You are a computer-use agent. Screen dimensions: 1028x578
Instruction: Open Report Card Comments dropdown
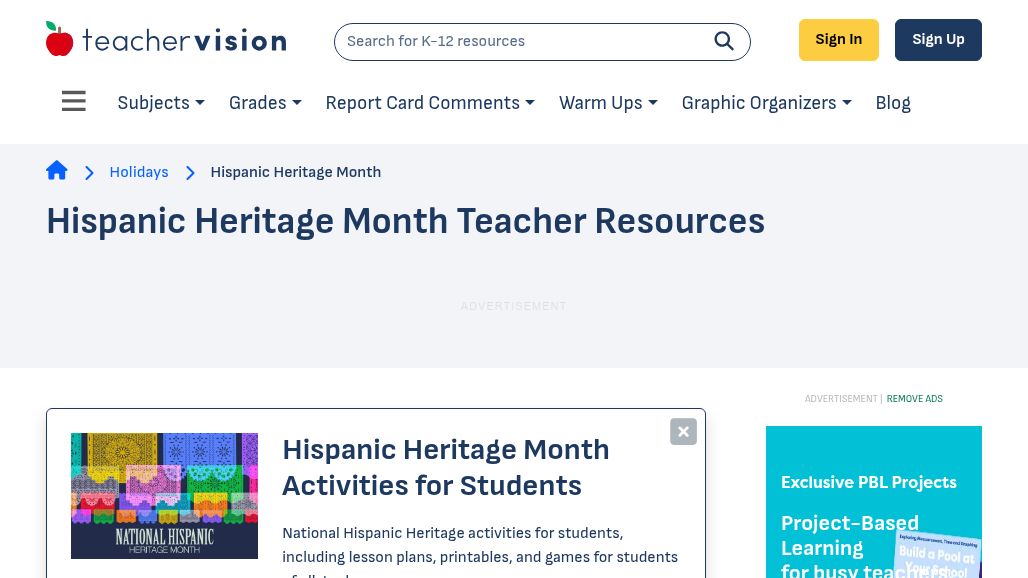[x=430, y=103]
